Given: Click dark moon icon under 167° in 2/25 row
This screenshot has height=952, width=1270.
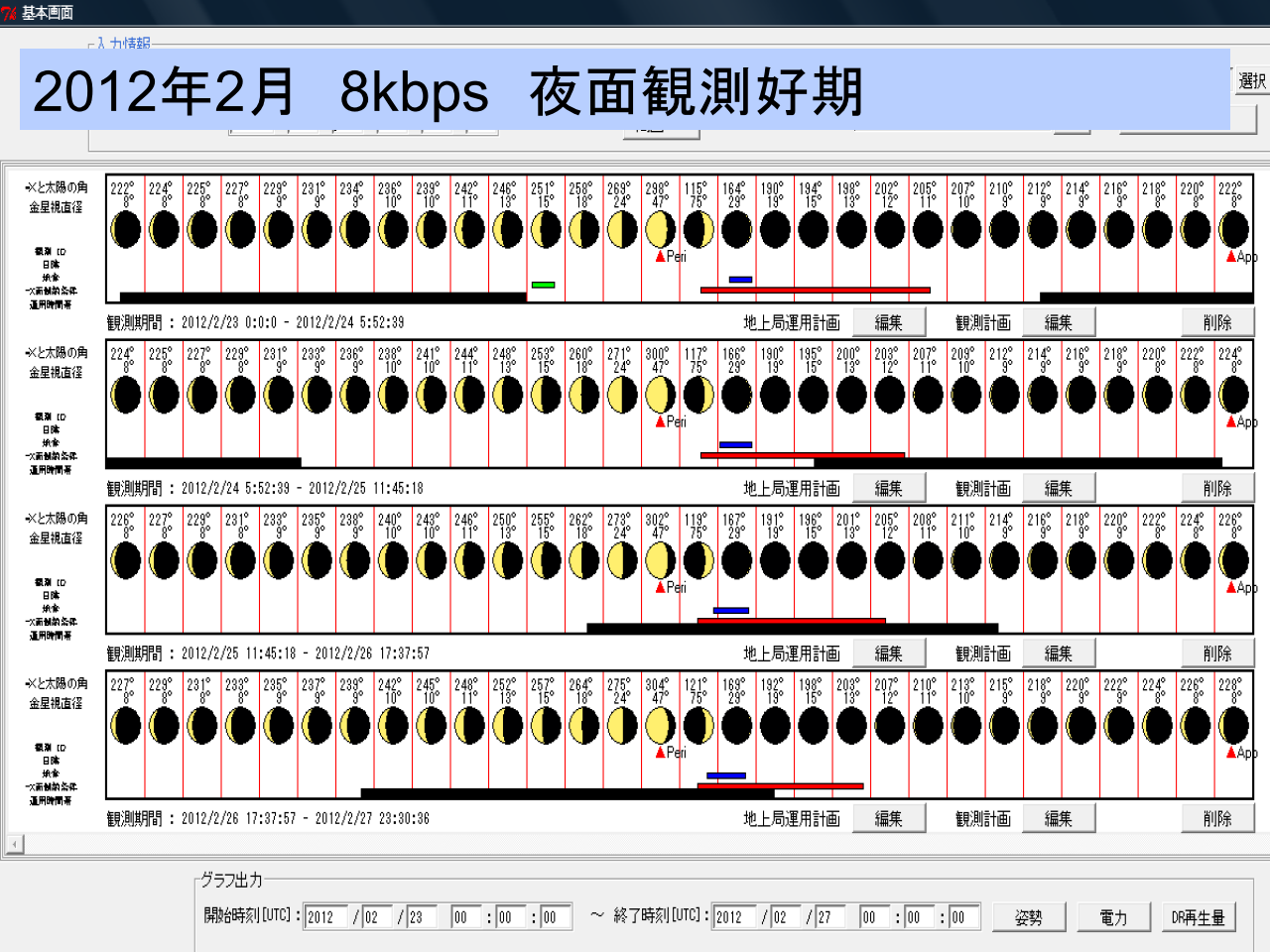Looking at the screenshot, I should coord(736,561).
